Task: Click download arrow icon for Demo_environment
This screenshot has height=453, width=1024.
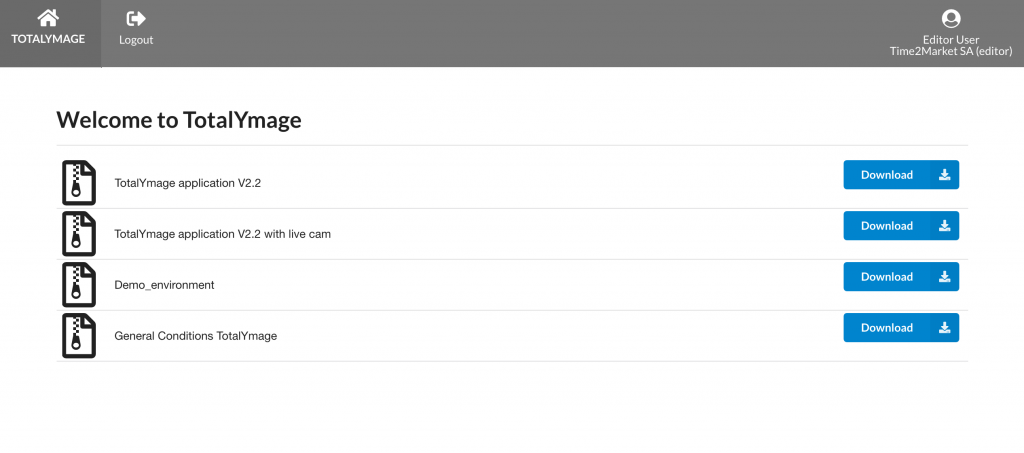Action: (x=944, y=277)
